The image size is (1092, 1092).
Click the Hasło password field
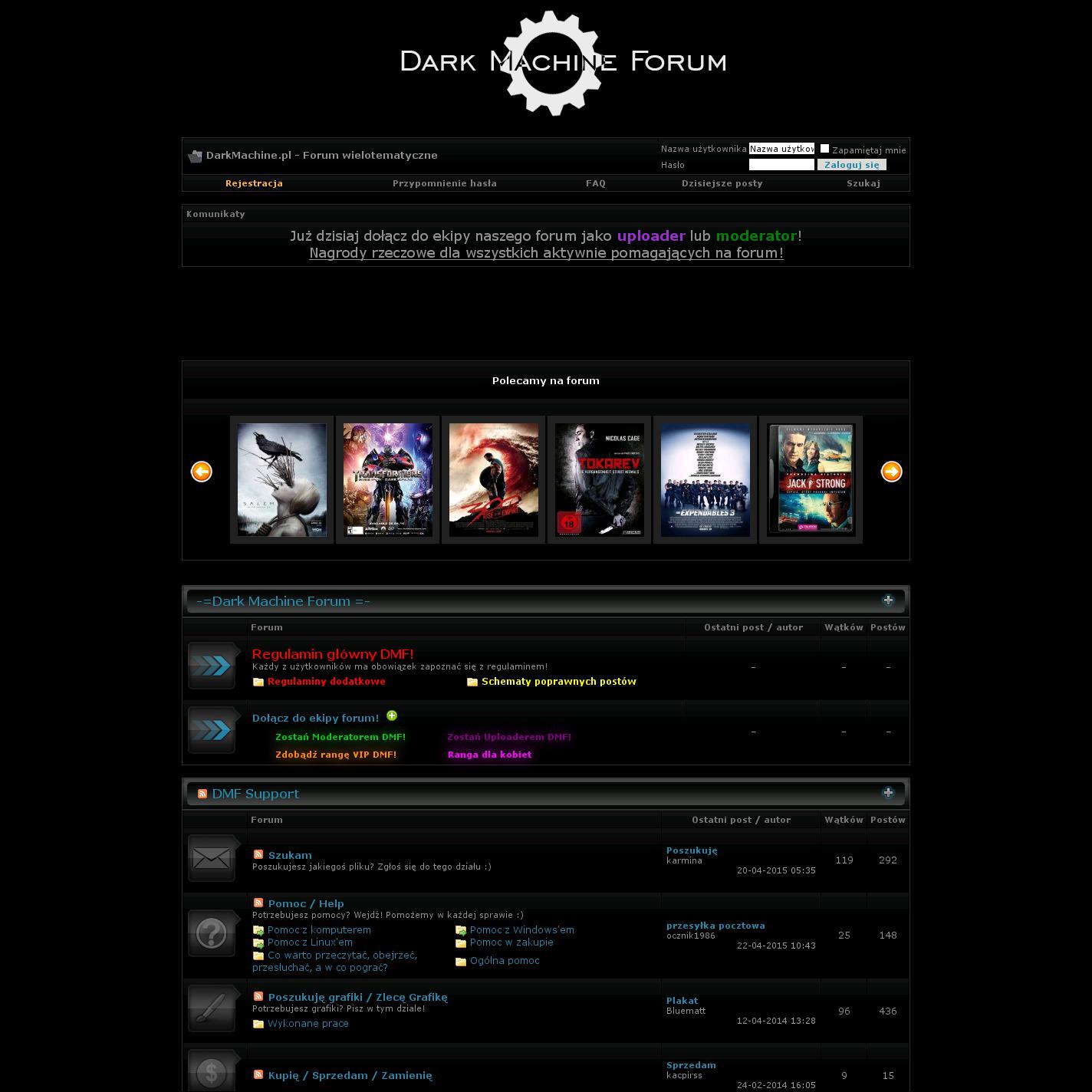pyautogui.click(x=781, y=165)
